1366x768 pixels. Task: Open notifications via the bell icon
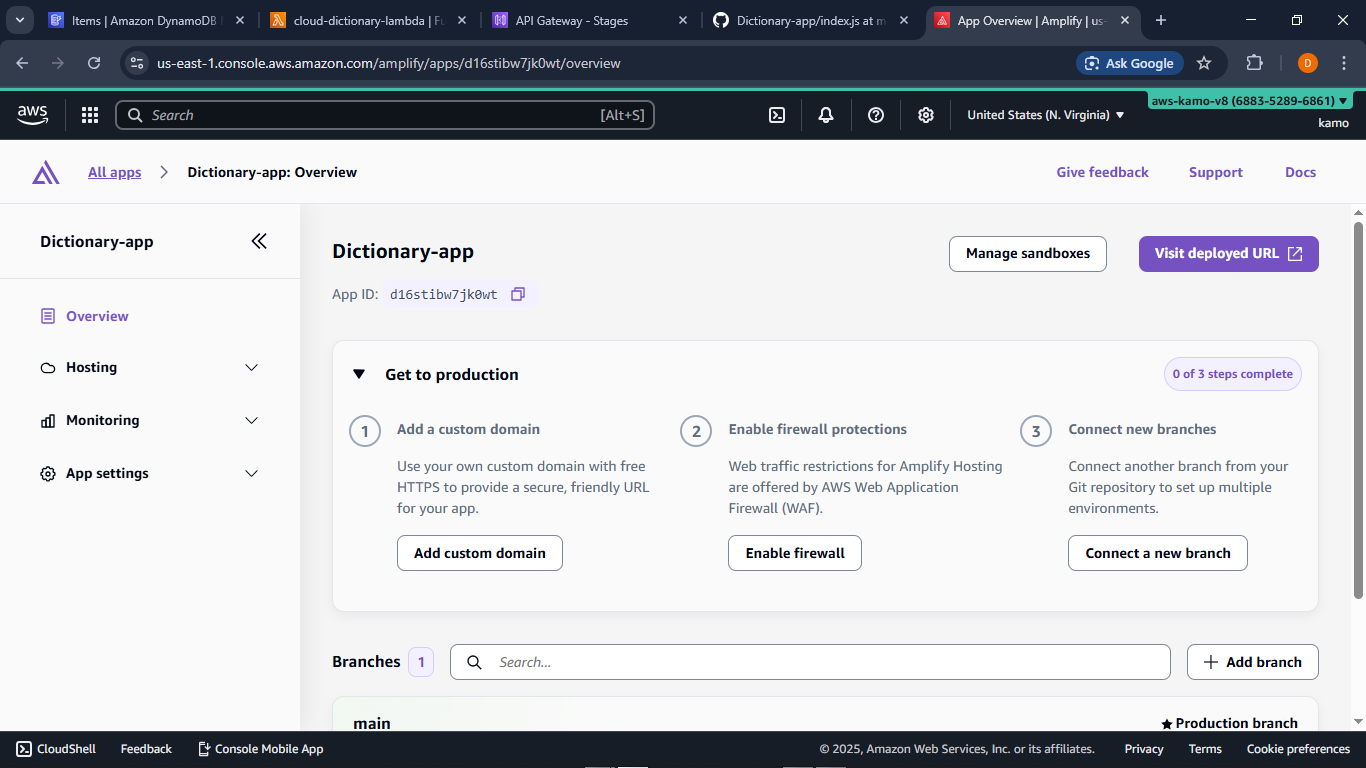pyautogui.click(x=826, y=115)
